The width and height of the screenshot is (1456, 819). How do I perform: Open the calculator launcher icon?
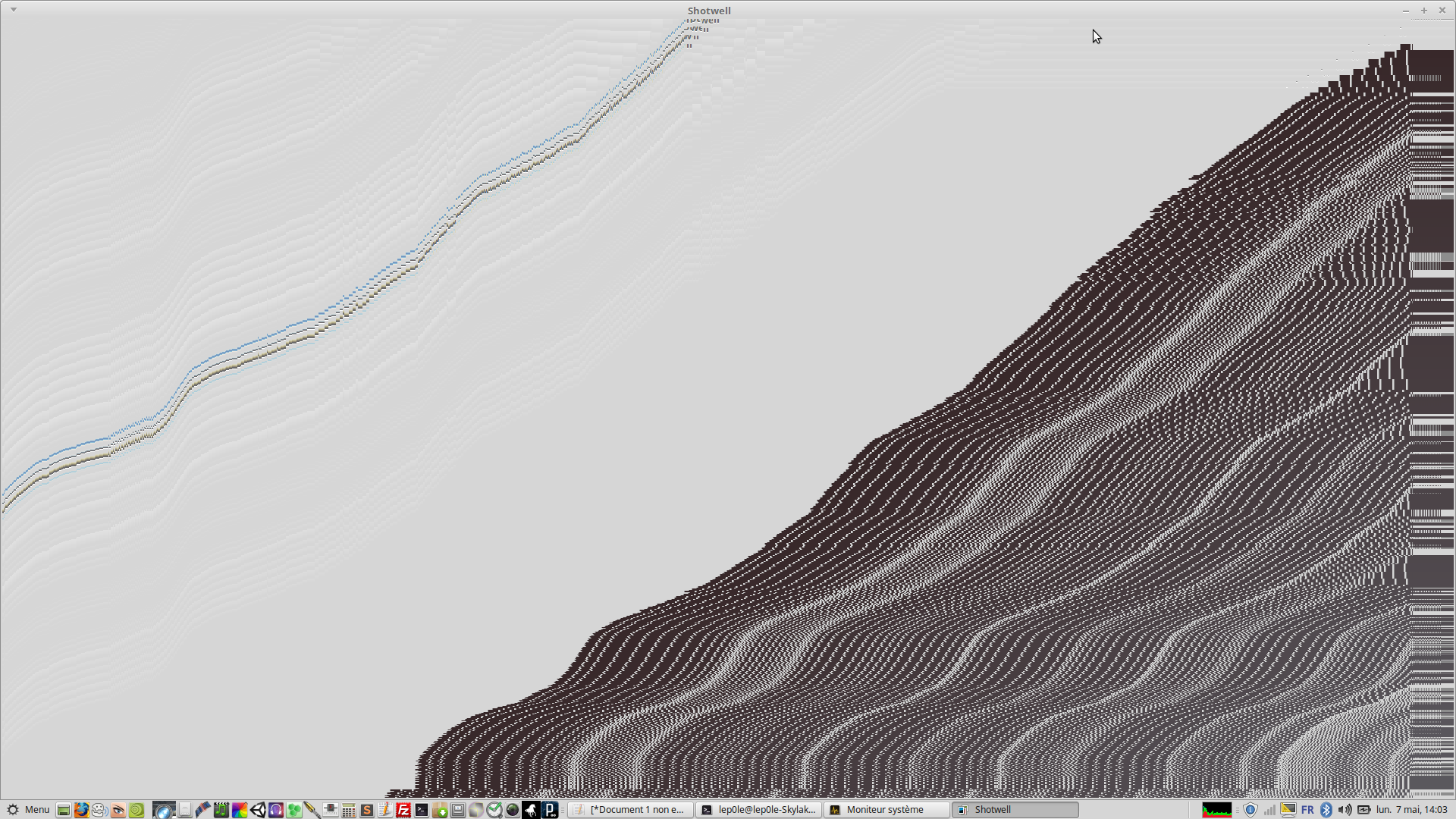click(x=349, y=810)
